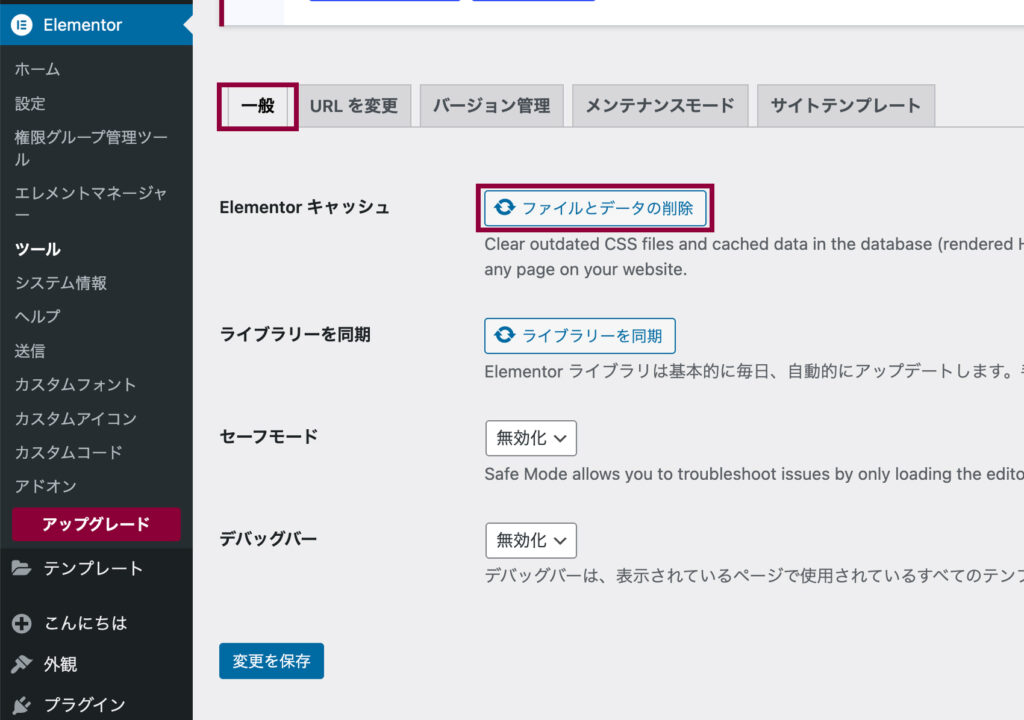Switch to the バージョン管理 tab
Screen dimensions: 1024x720
pyautogui.click(x=491, y=105)
